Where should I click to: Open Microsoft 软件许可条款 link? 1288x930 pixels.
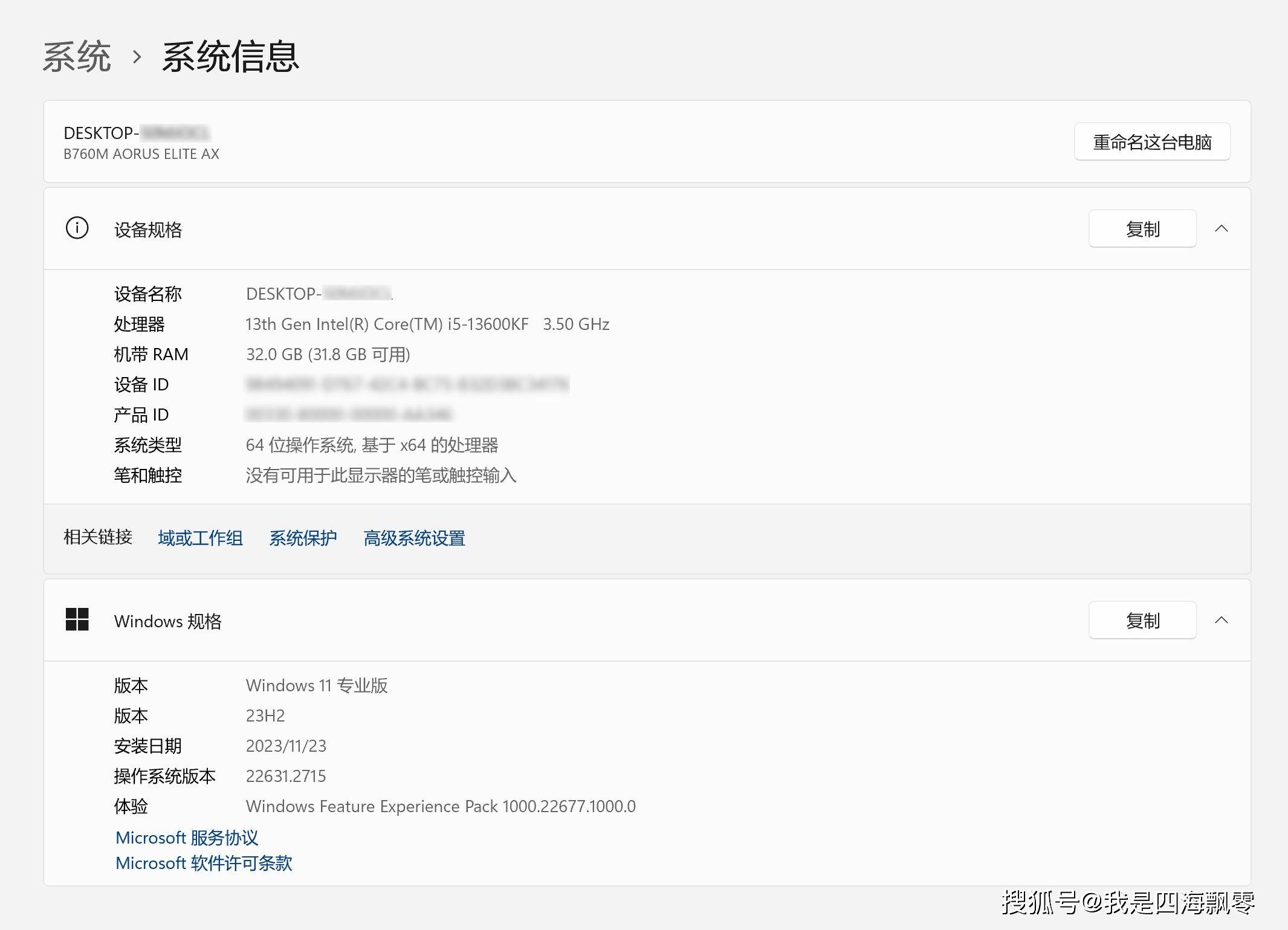pyautogui.click(x=204, y=863)
